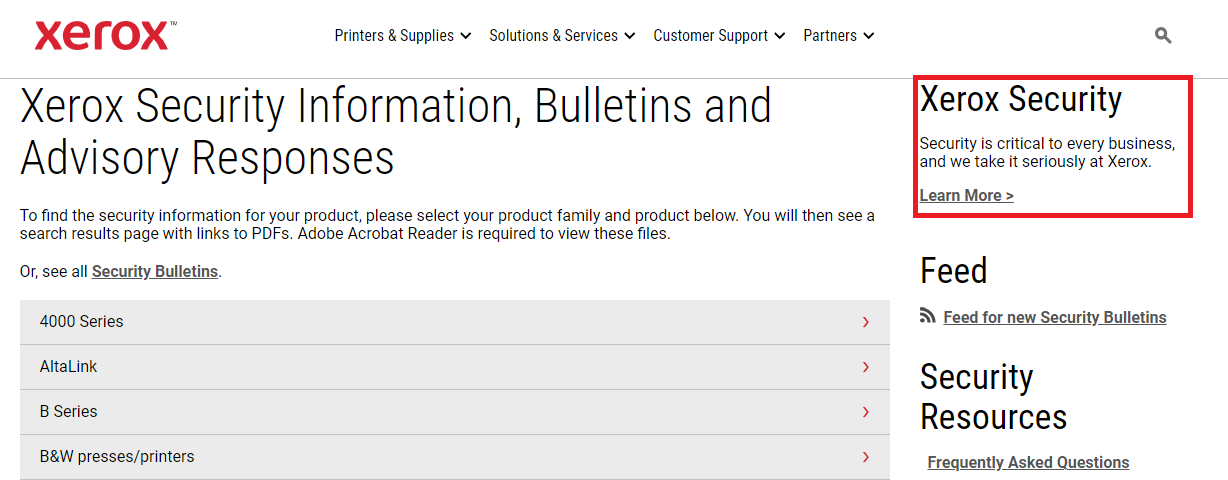Open the Security Bulletins link
Viewport: 1228px width, 480px height.
[x=155, y=271]
